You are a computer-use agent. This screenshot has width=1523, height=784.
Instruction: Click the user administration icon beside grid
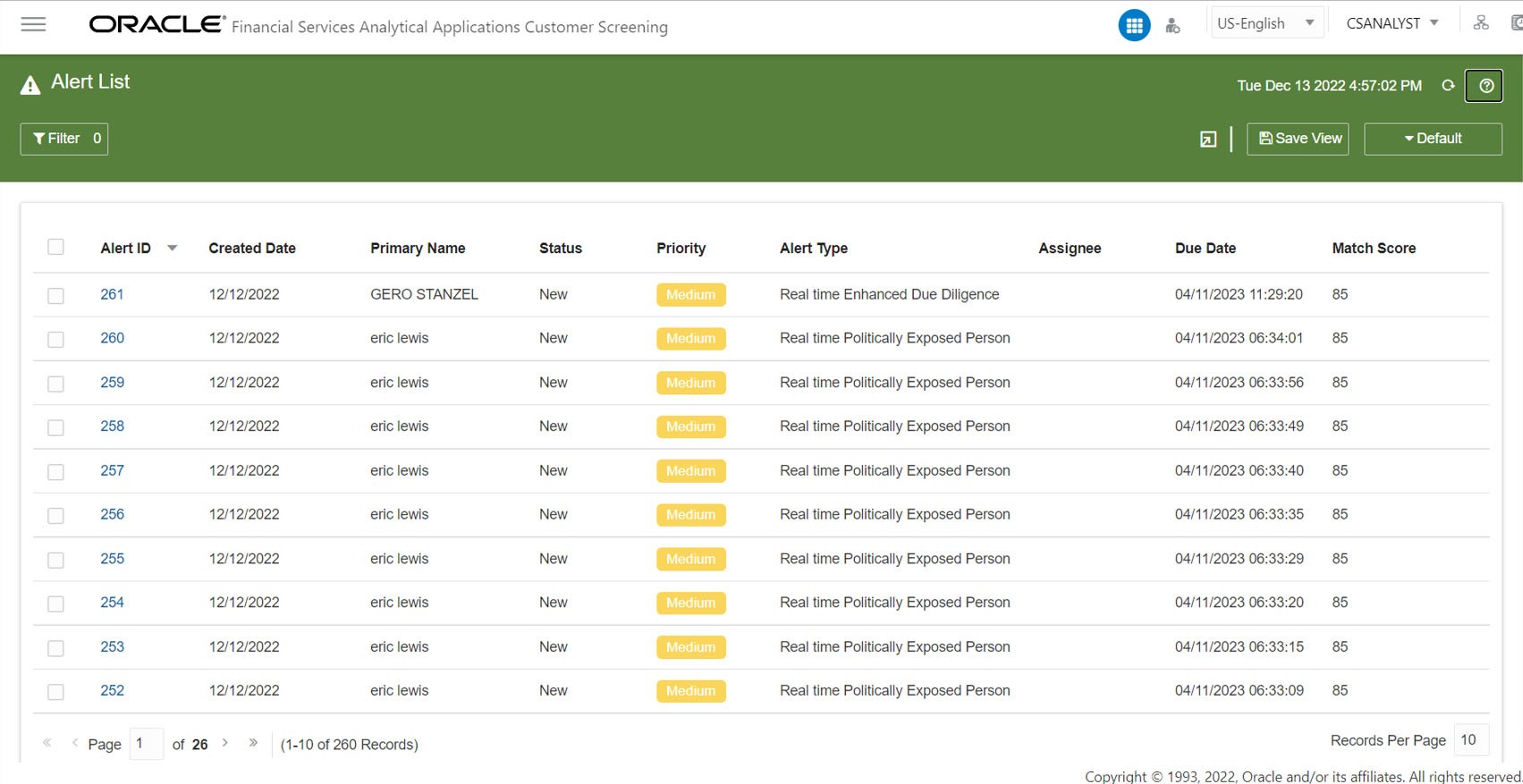click(x=1172, y=26)
